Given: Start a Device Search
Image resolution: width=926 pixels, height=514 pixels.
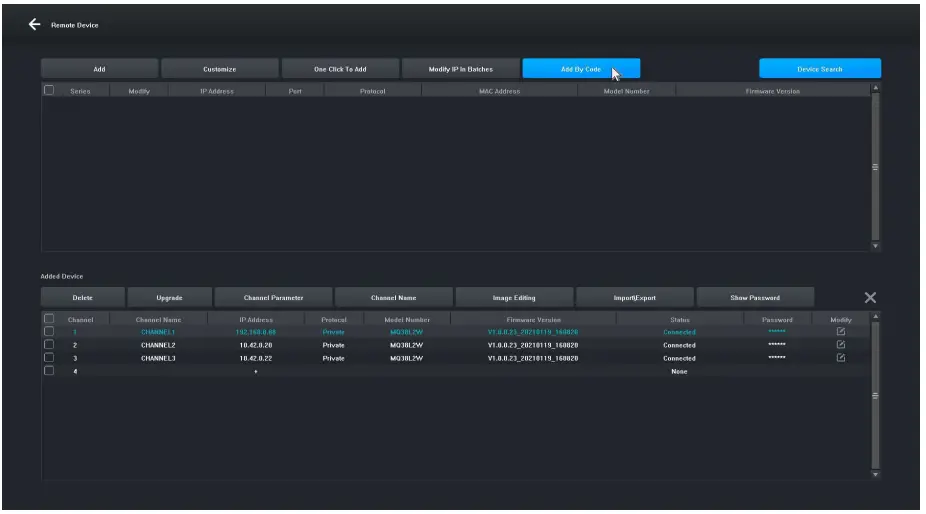Looking at the screenshot, I should 820,69.
